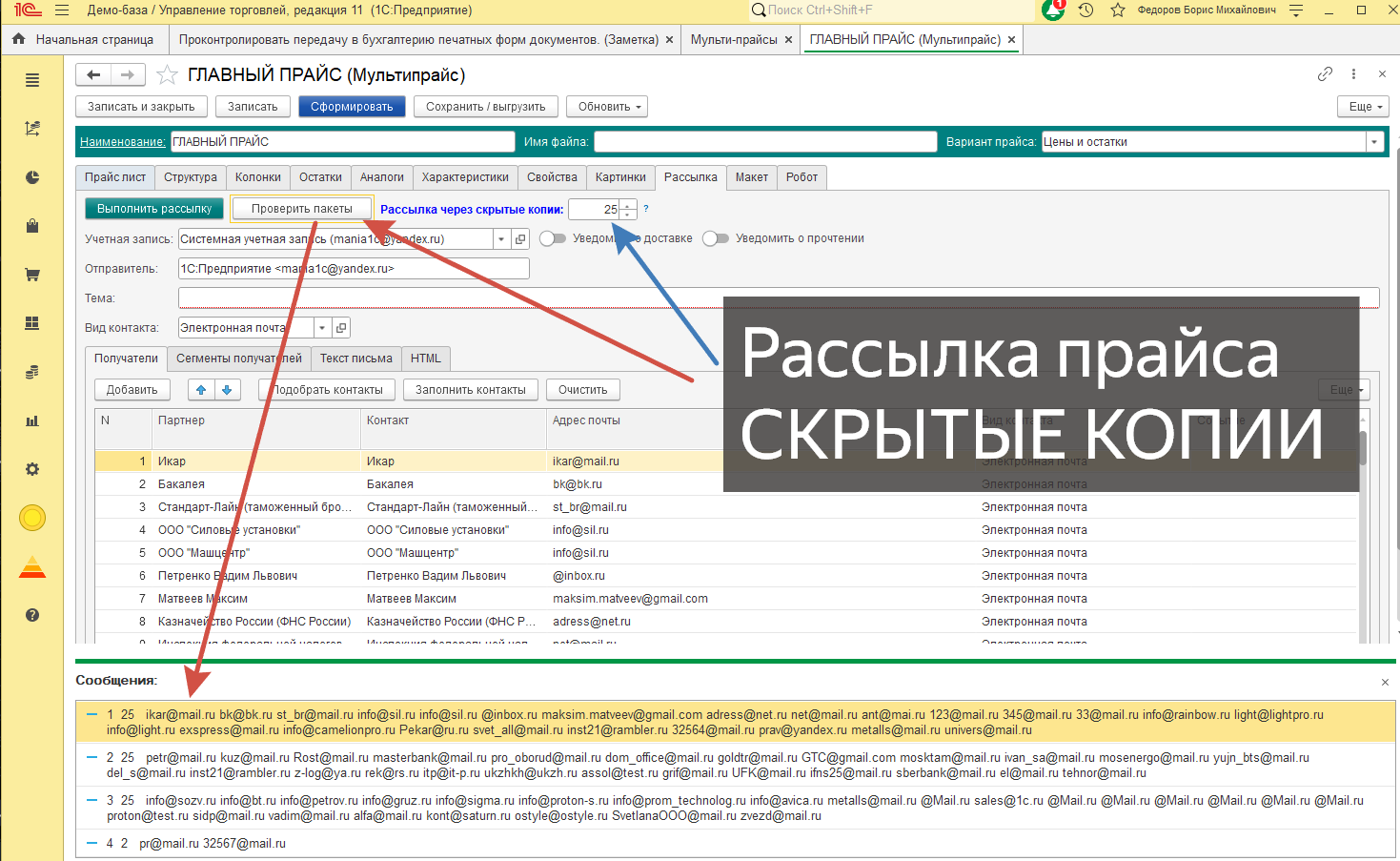
Task: Open the top 'Еще' menu
Action: tap(1364, 107)
